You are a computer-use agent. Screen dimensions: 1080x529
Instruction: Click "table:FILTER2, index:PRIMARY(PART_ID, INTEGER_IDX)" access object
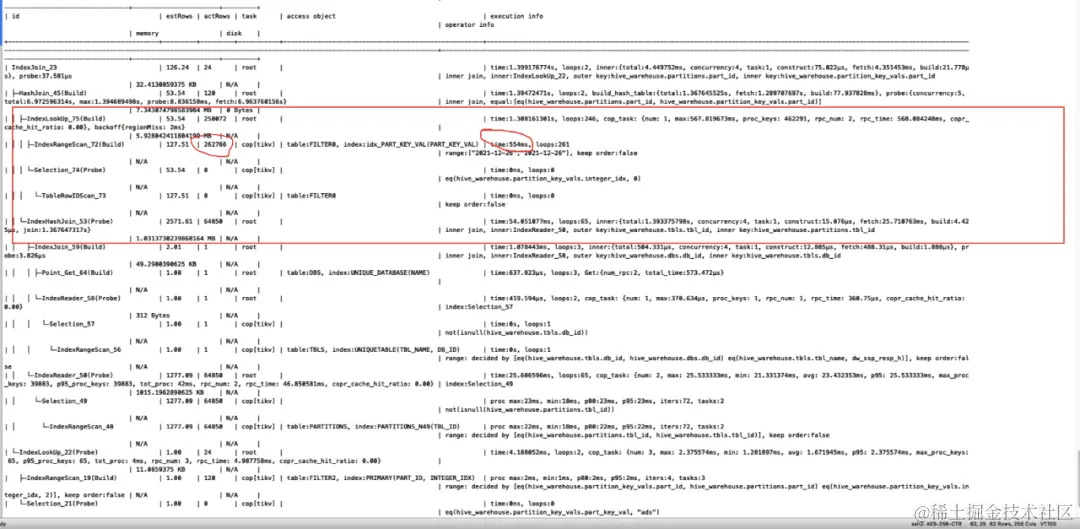pyautogui.click(x=382, y=477)
